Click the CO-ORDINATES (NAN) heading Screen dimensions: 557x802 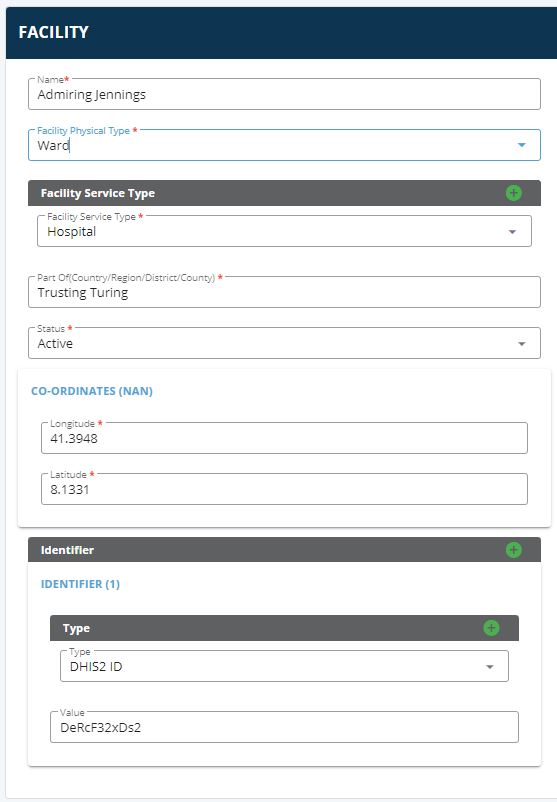(x=92, y=391)
